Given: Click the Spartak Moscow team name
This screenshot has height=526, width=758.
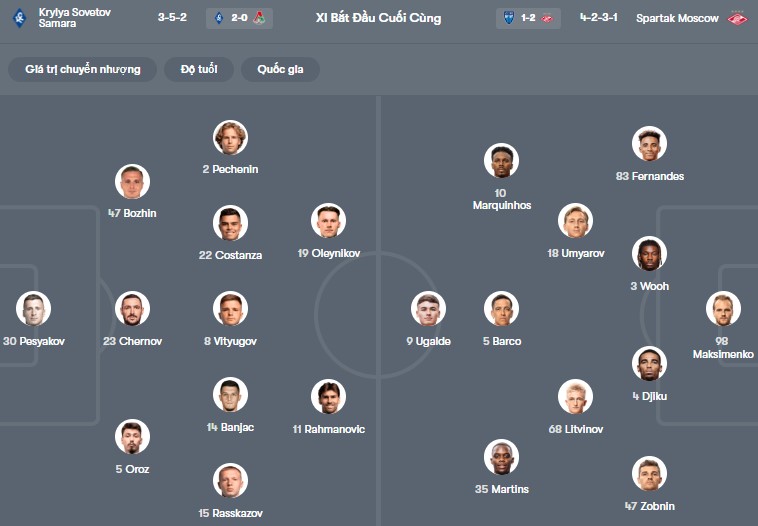Looking at the screenshot, I should click(x=677, y=18).
